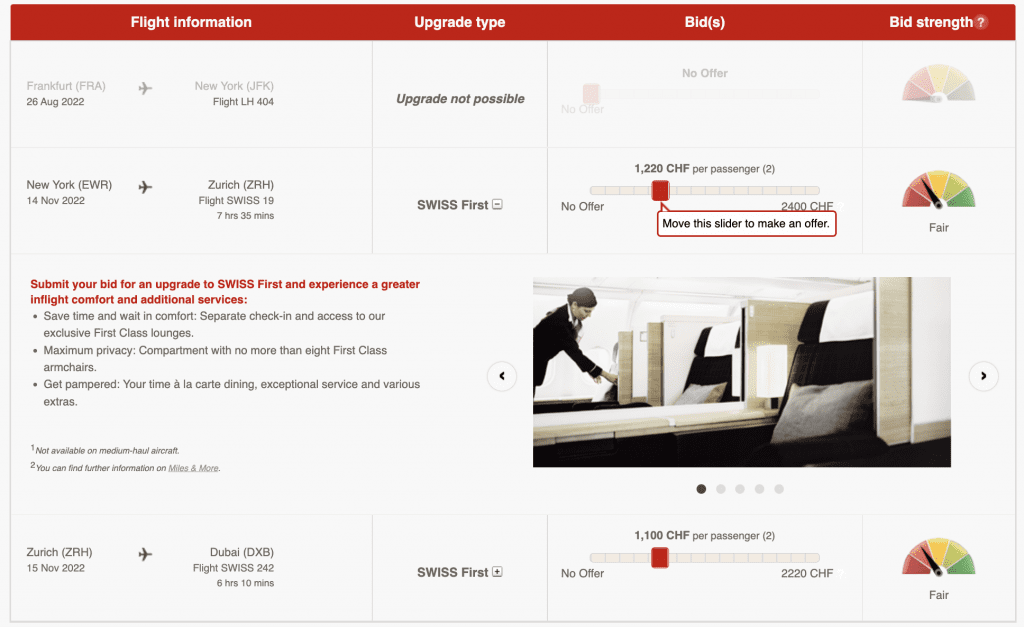Collapse SWISS First details for the Zurich flight

pos(497,204)
